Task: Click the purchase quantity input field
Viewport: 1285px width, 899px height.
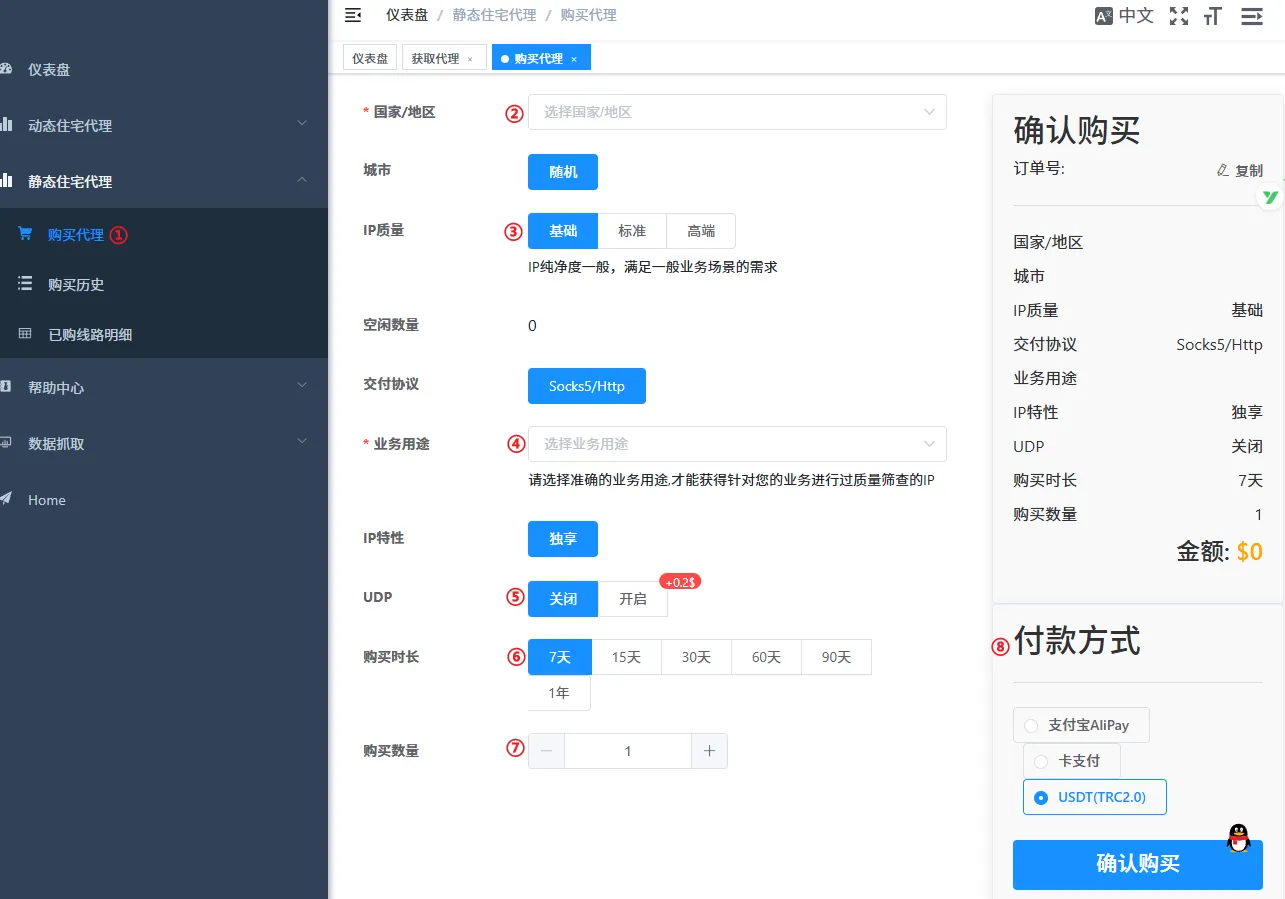Action: pos(627,750)
